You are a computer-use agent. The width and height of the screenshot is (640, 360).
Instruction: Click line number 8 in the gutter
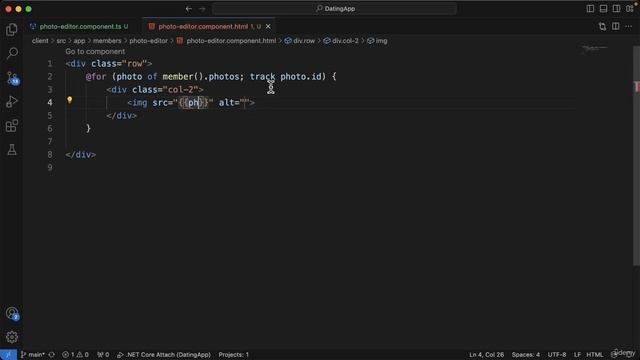[x=50, y=155]
